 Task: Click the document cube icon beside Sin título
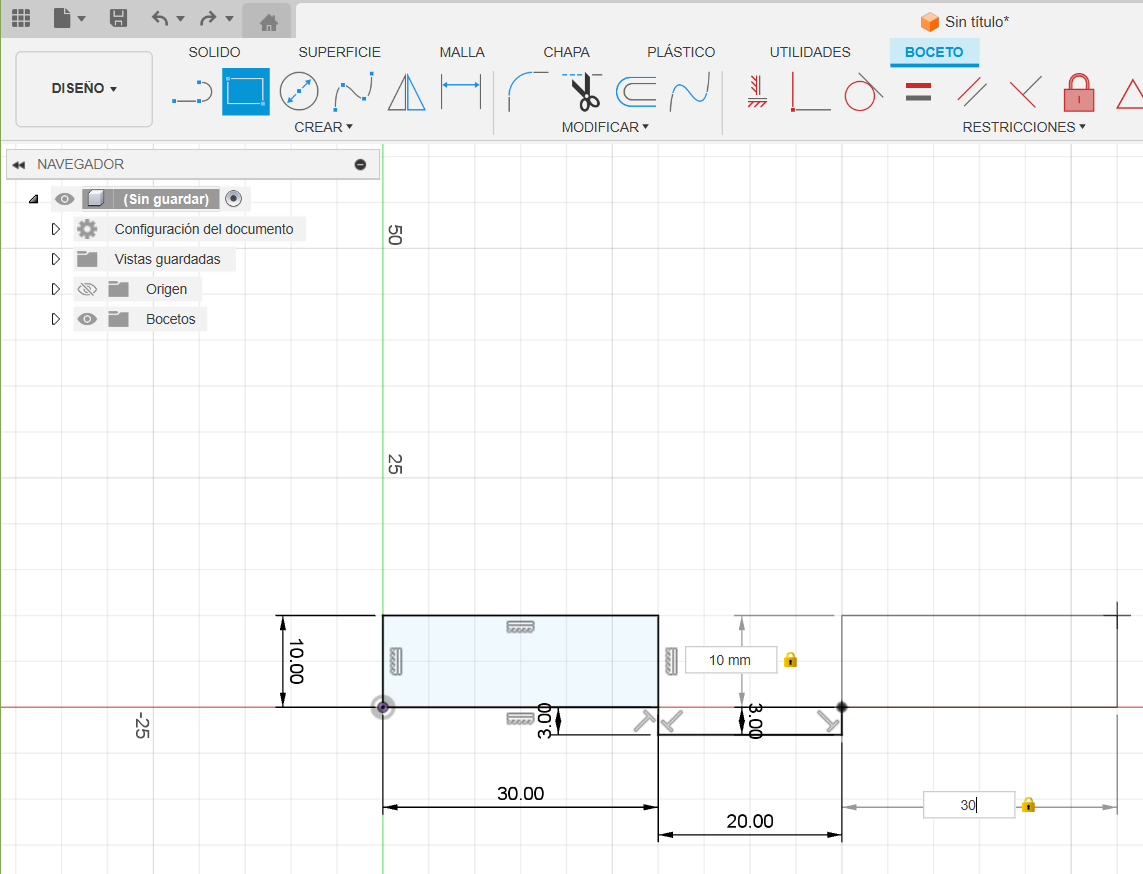(x=929, y=22)
